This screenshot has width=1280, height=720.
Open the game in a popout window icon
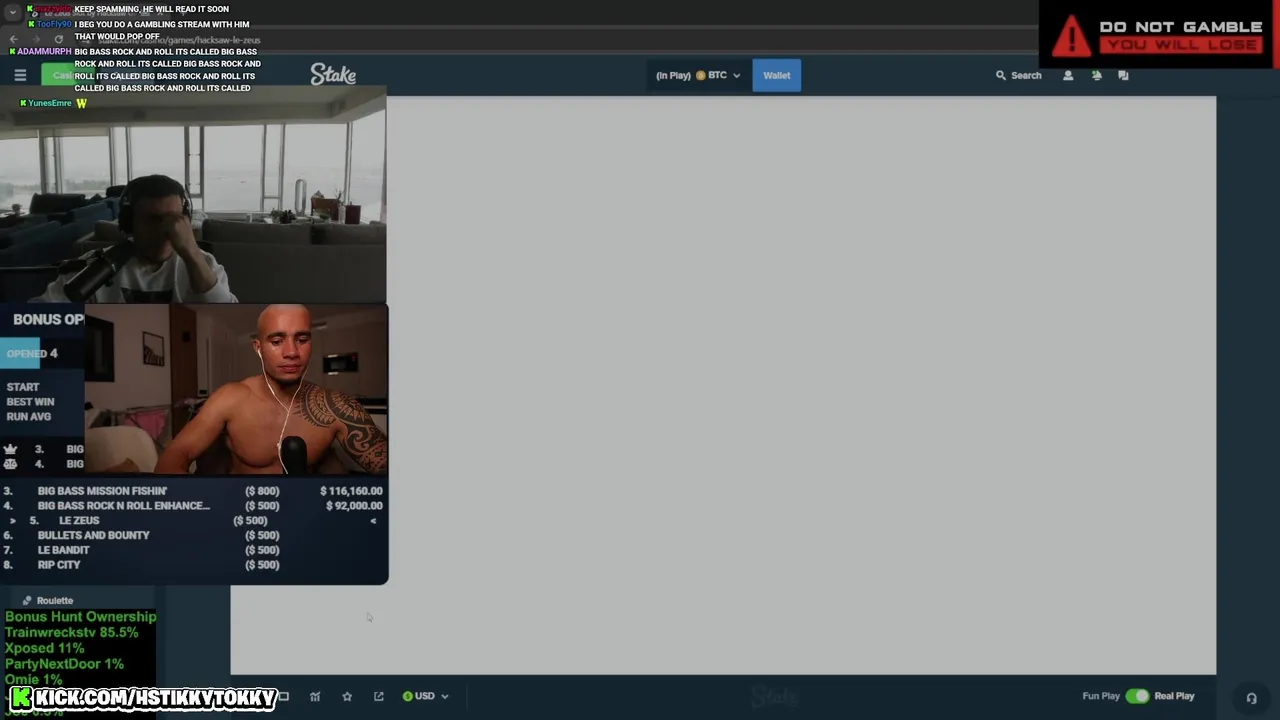click(379, 696)
